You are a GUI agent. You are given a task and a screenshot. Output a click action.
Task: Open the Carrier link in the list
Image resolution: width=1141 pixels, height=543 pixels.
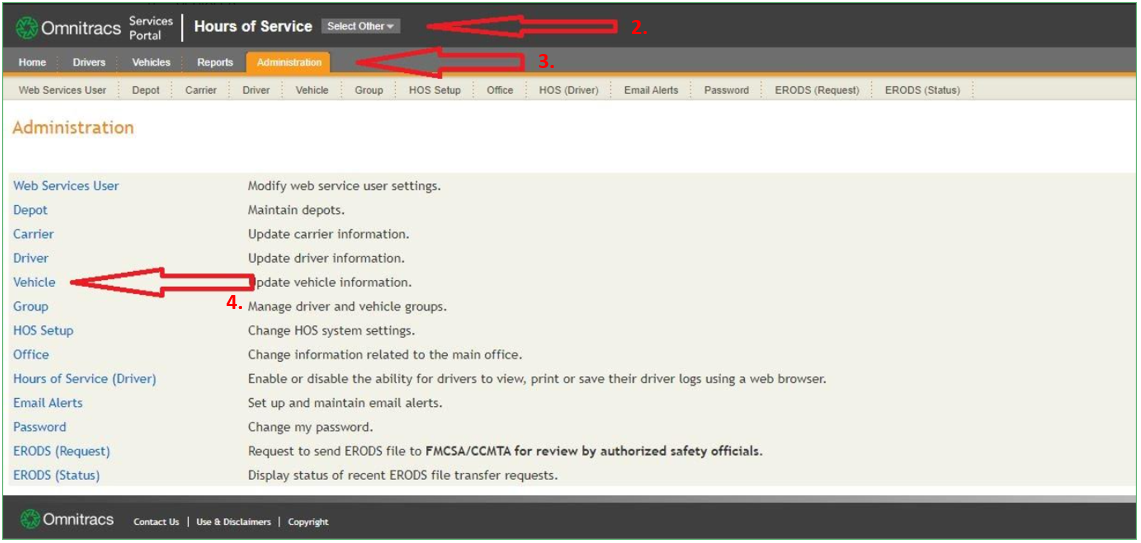pyautogui.click(x=34, y=234)
